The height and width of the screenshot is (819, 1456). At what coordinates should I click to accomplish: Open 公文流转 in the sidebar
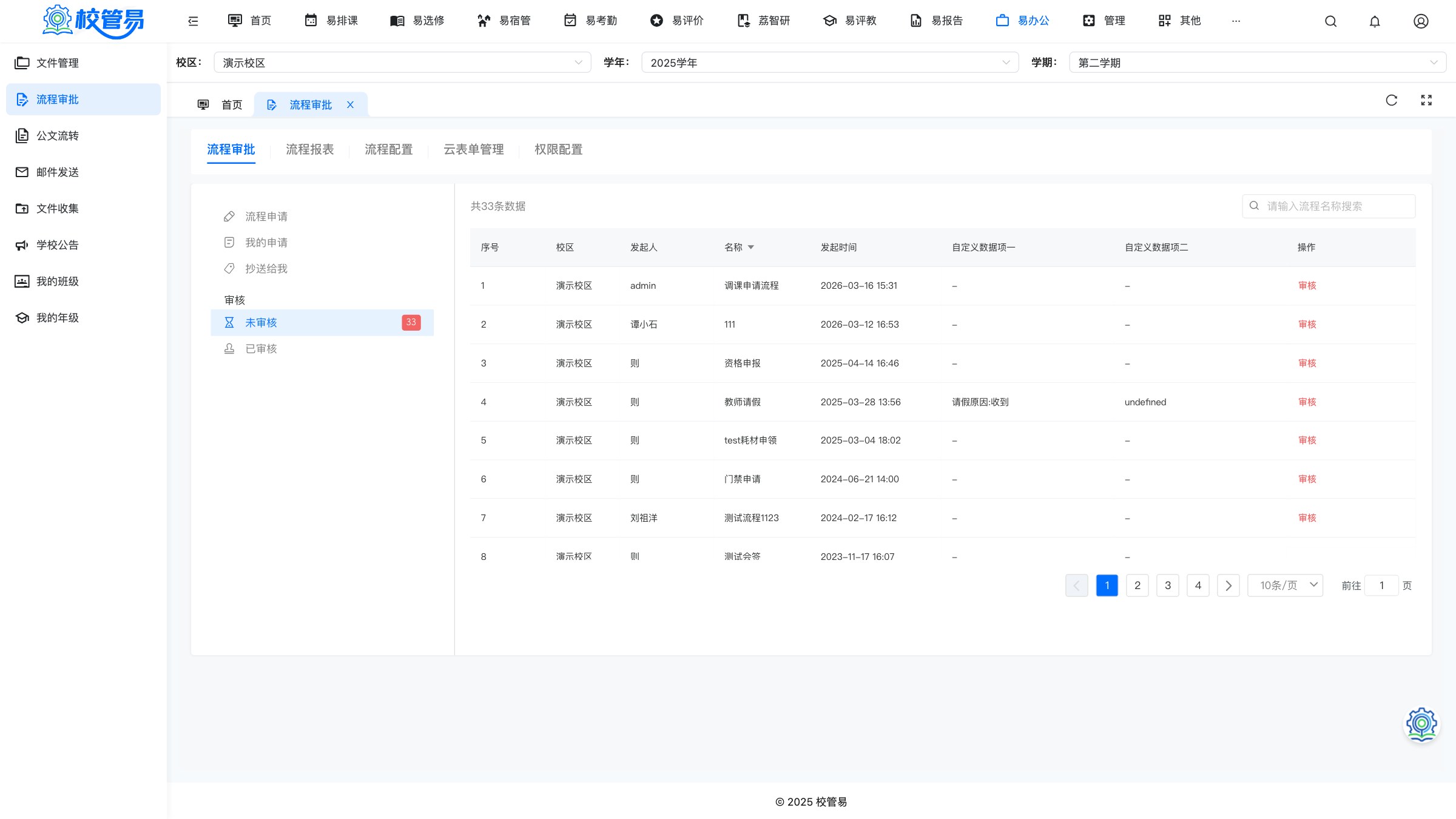coord(83,136)
